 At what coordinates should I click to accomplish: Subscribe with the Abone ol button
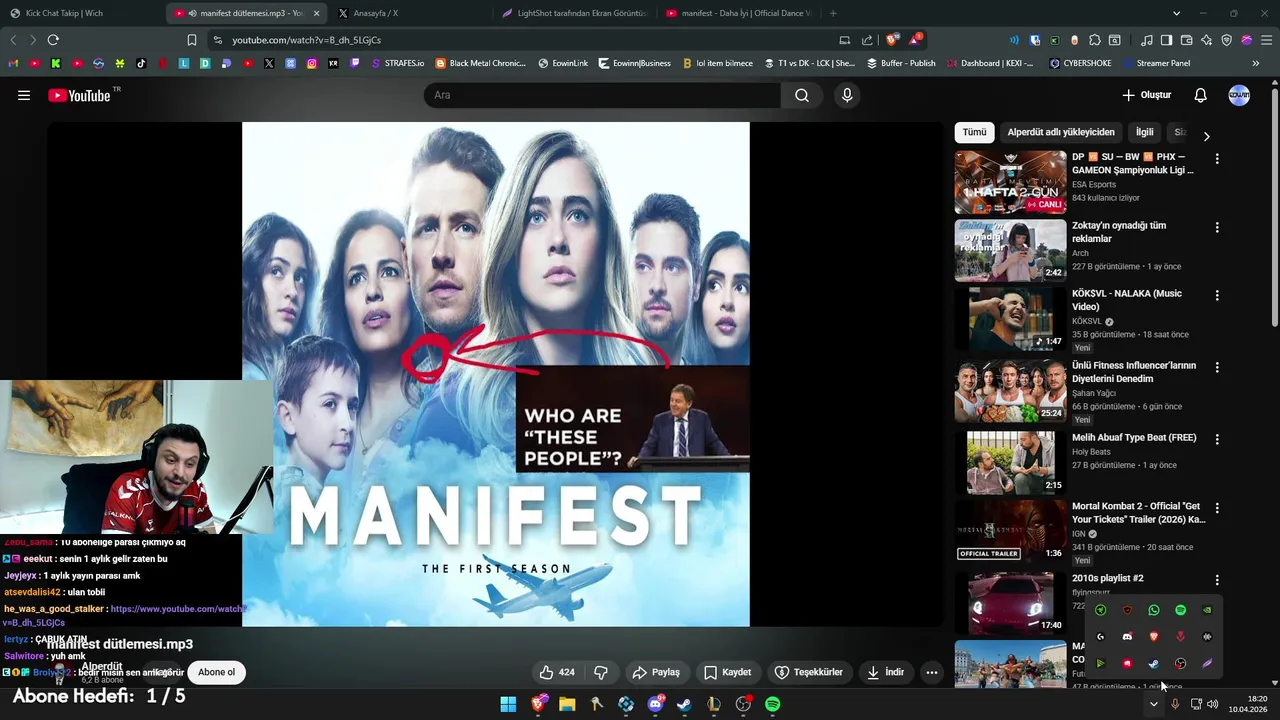216,672
